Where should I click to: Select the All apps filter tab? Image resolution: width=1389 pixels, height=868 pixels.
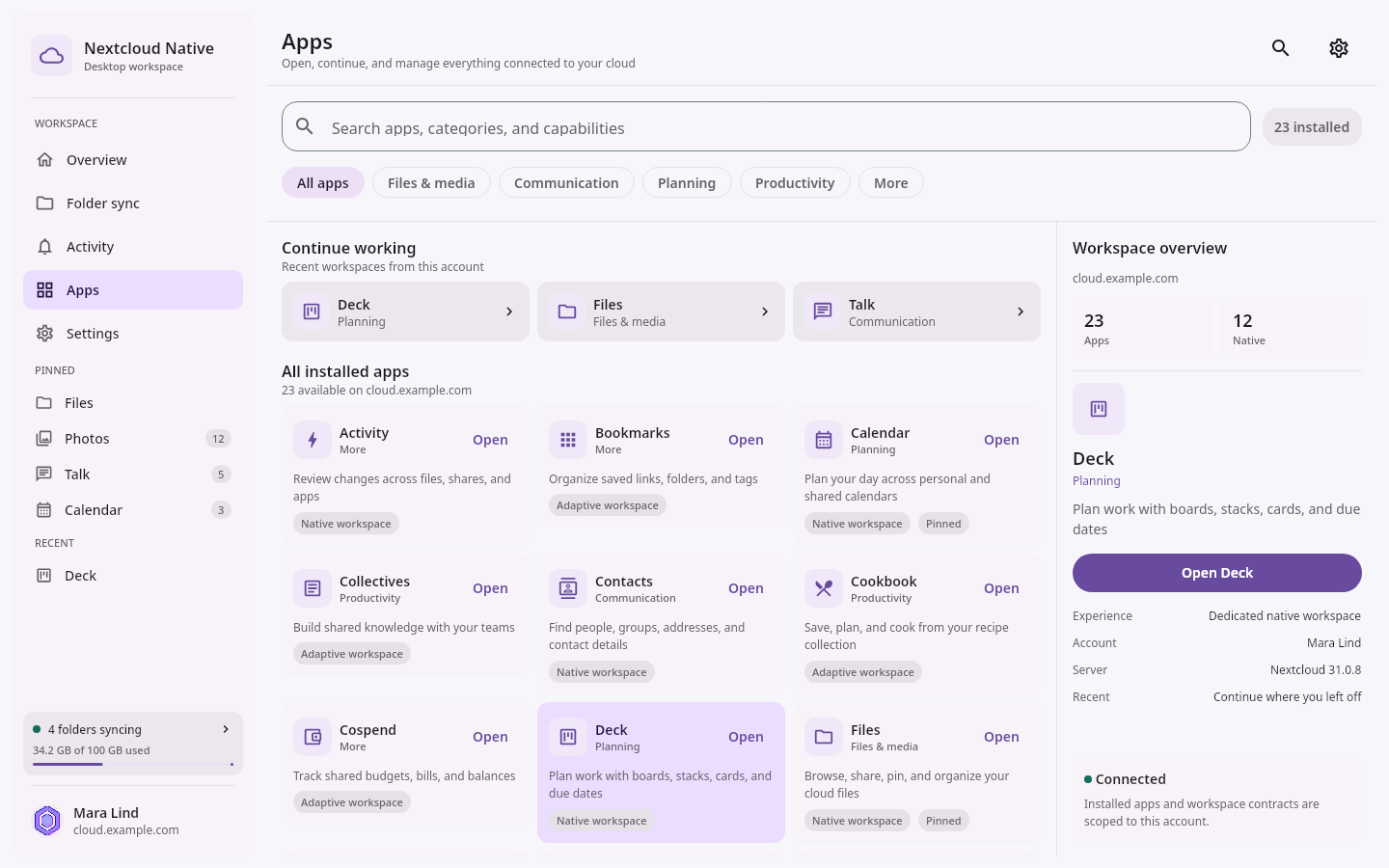323,183
